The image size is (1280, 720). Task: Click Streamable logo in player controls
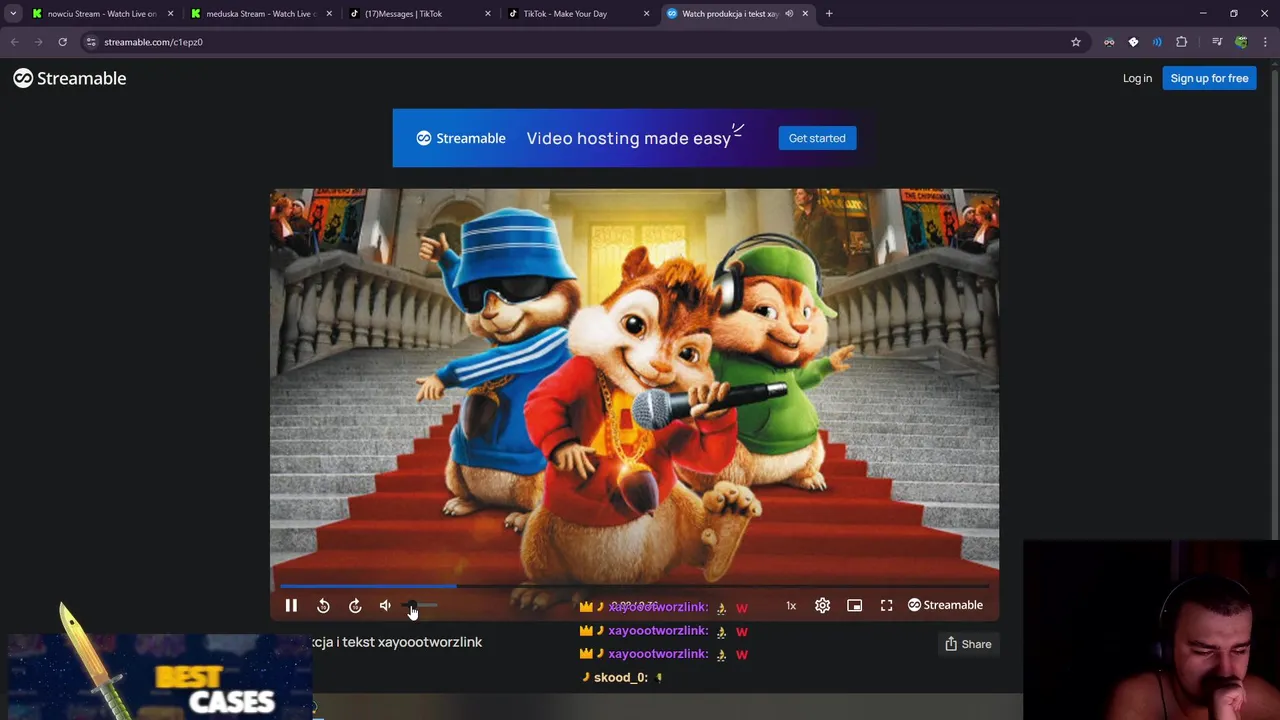tap(945, 605)
